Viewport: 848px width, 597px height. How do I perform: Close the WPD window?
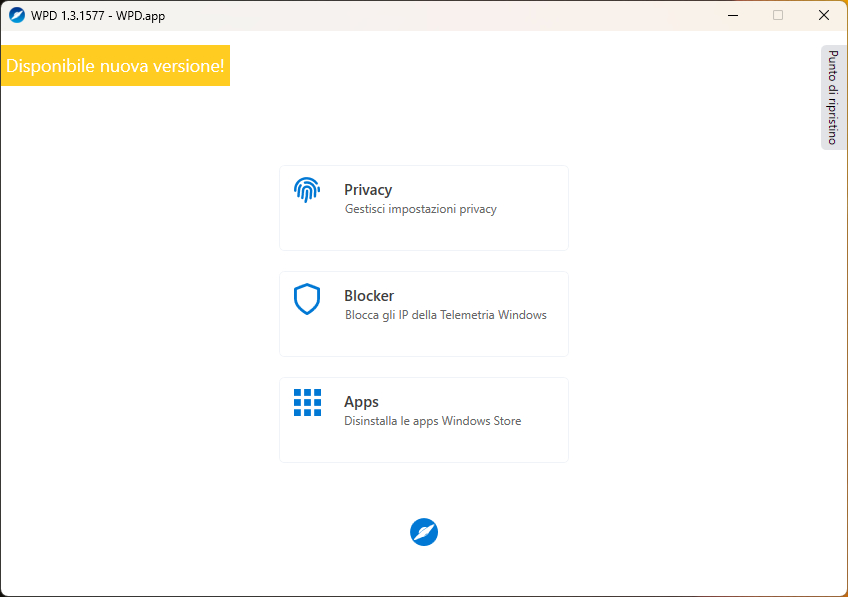coord(824,15)
